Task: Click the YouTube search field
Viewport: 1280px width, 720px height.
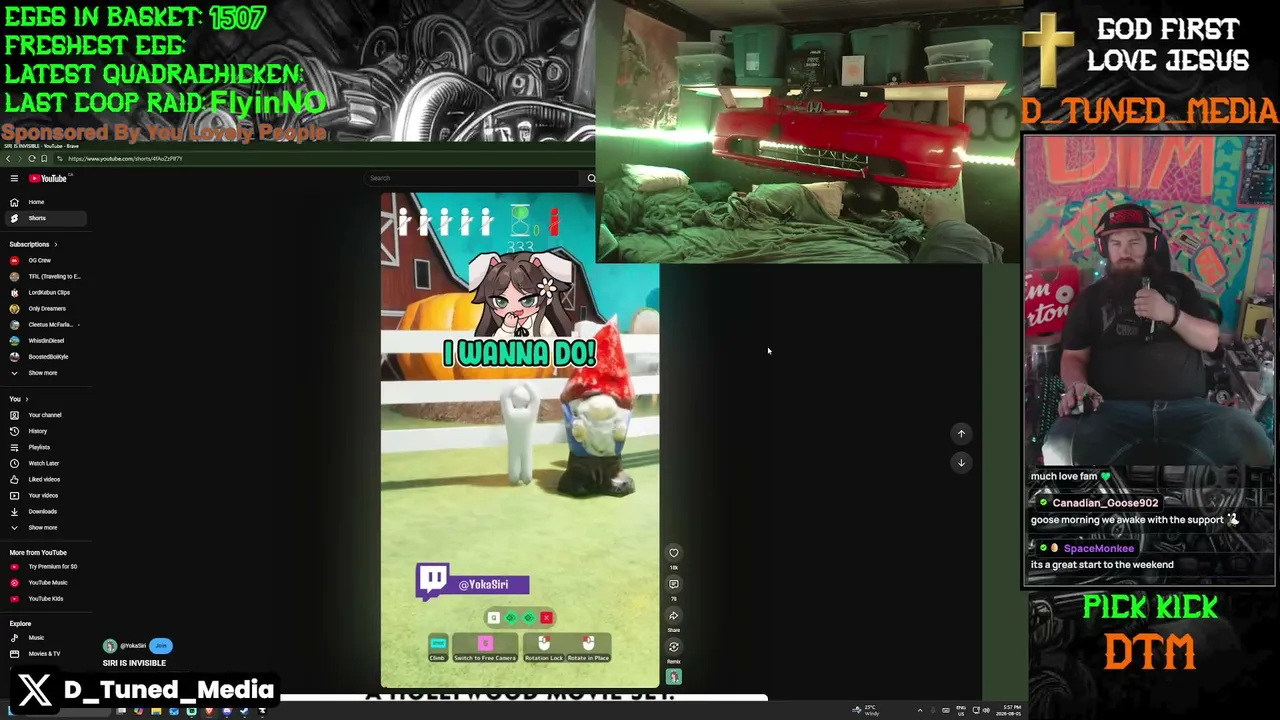Action: pyautogui.click(x=474, y=178)
